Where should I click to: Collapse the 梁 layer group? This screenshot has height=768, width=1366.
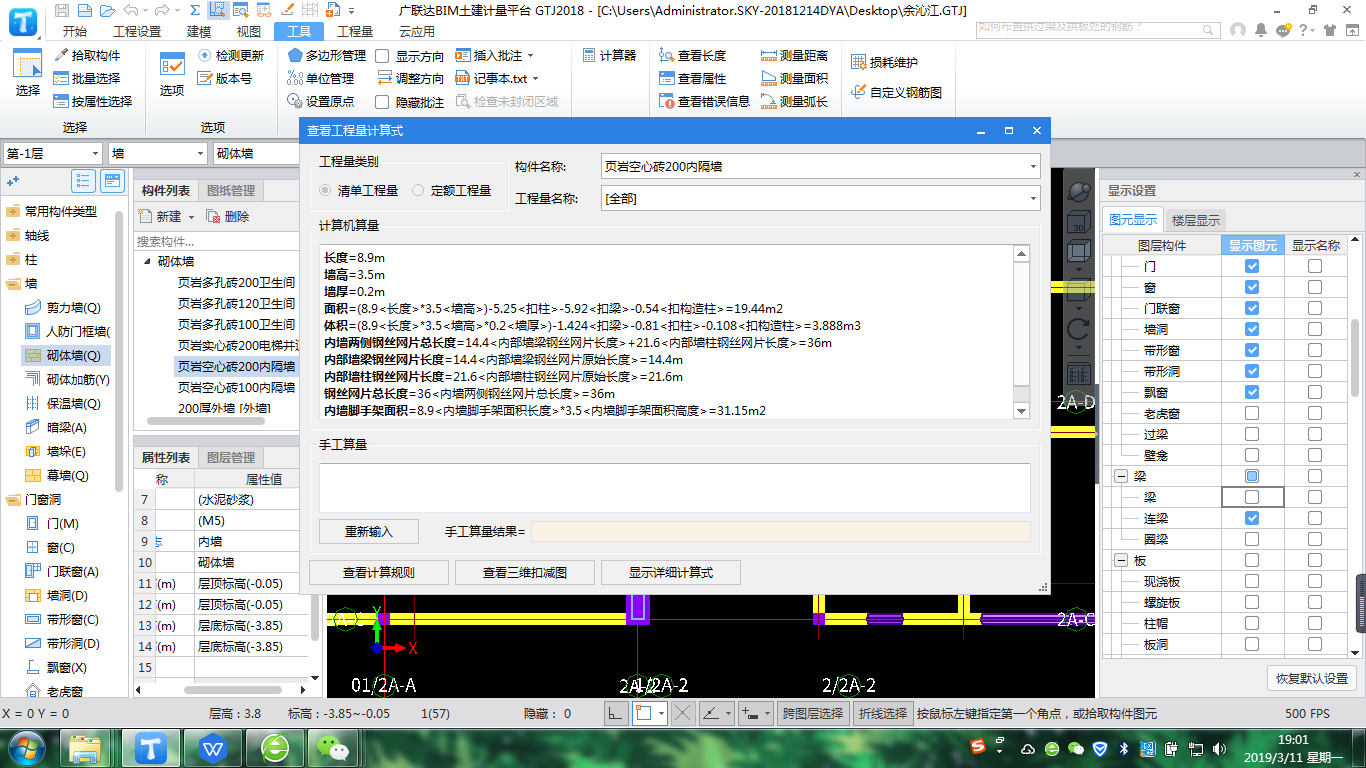(x=1121, y=476)
